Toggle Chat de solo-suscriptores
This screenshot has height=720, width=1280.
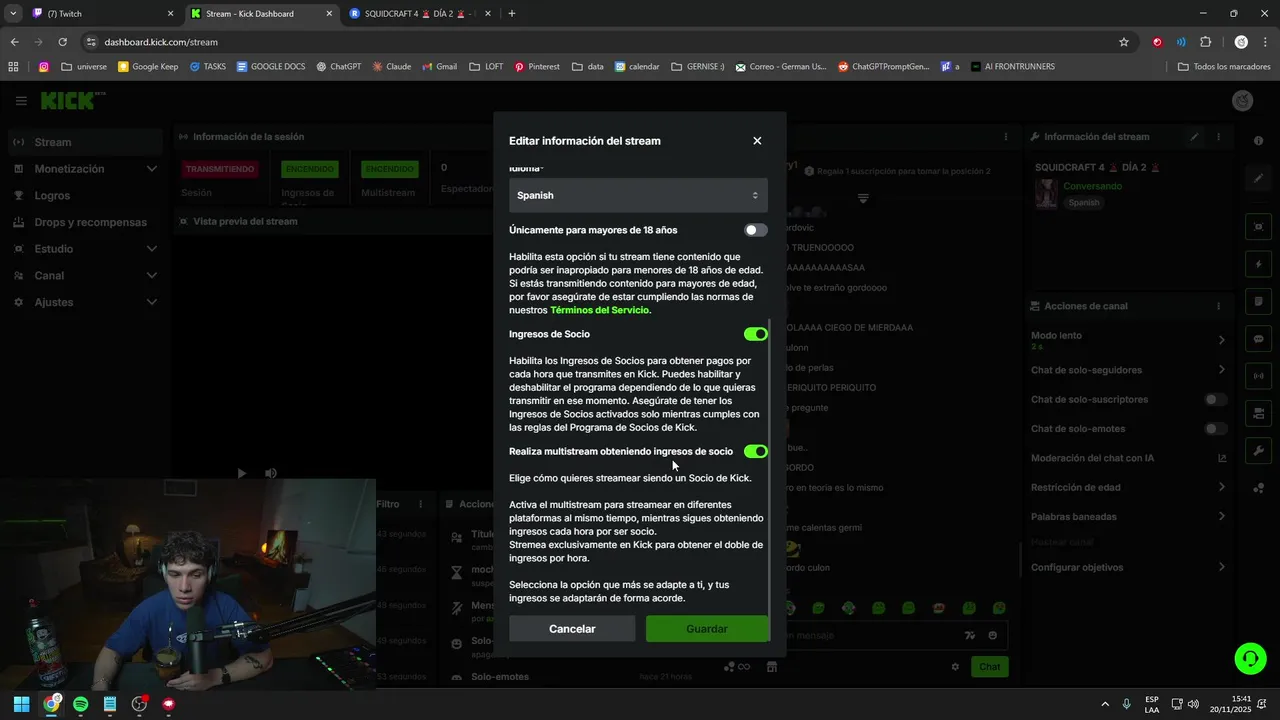click(1215, 400)
